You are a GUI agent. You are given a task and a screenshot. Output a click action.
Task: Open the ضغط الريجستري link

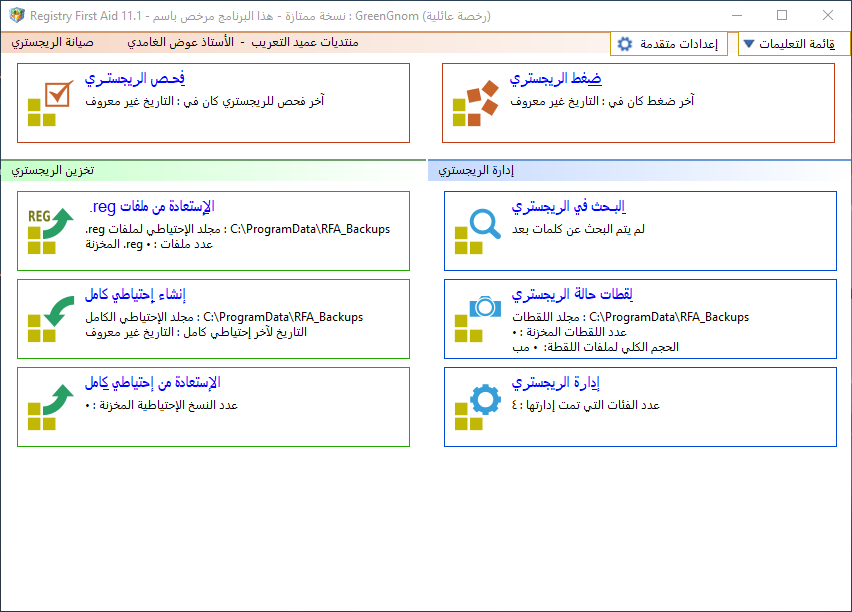(555, 79)
